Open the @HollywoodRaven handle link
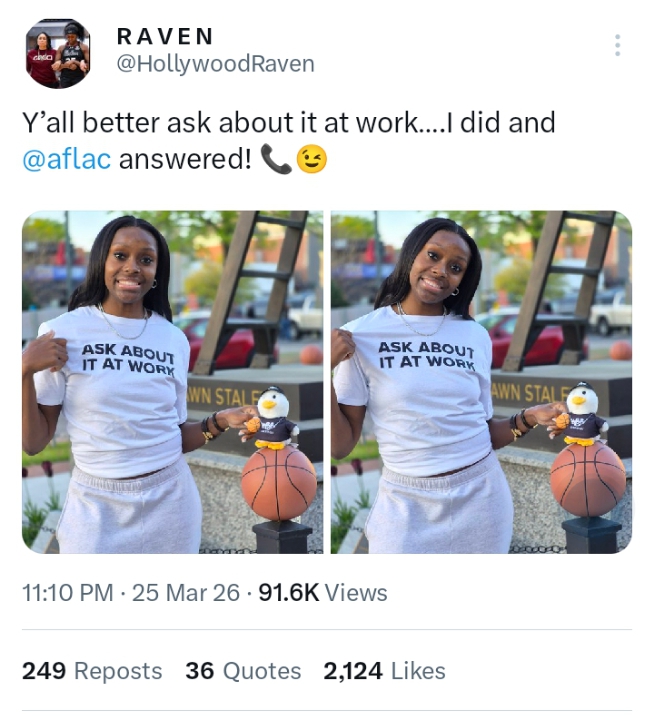 tap(215, 64)
